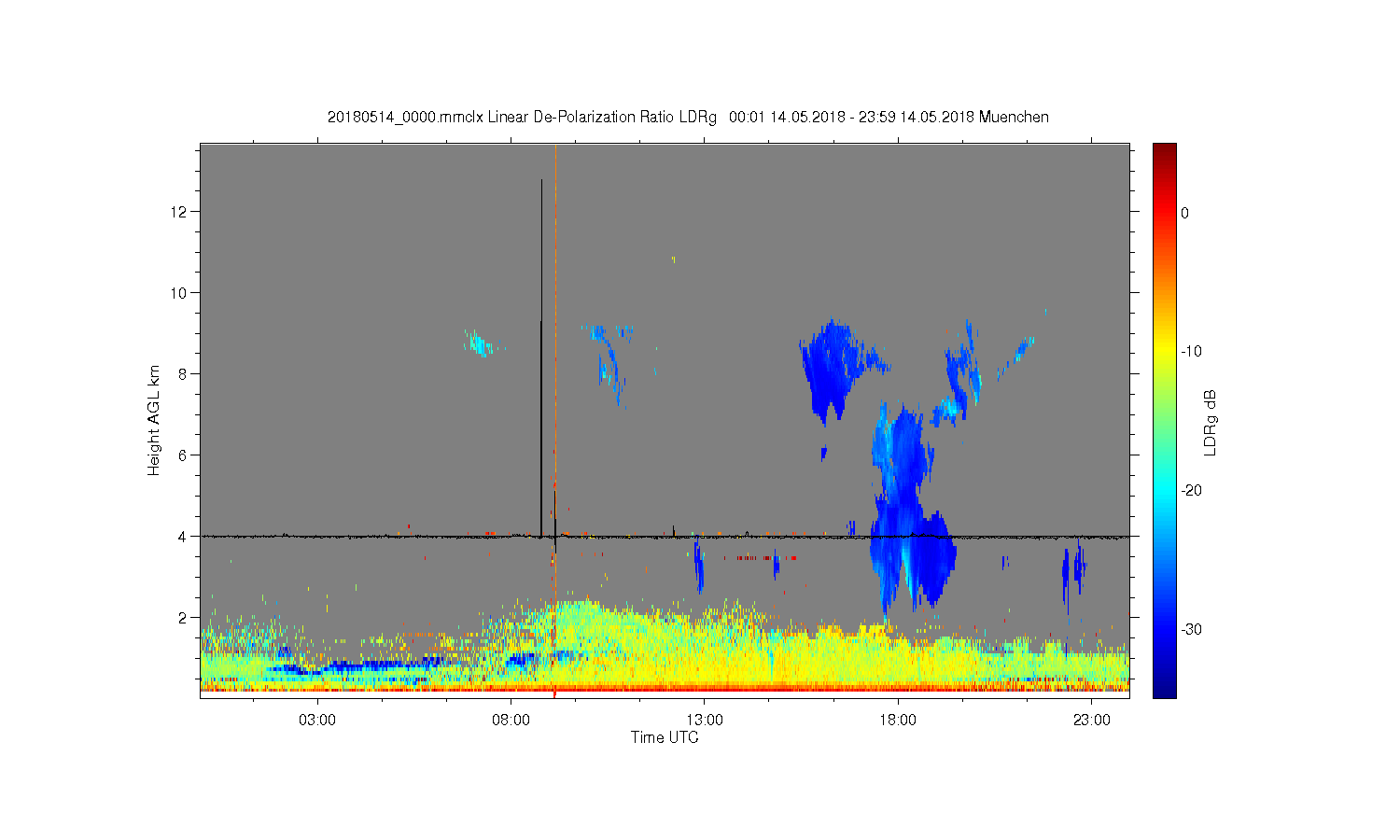Click the height tick label 6
This screenshot has width=1400, height=840.
(x=184, y=455)
